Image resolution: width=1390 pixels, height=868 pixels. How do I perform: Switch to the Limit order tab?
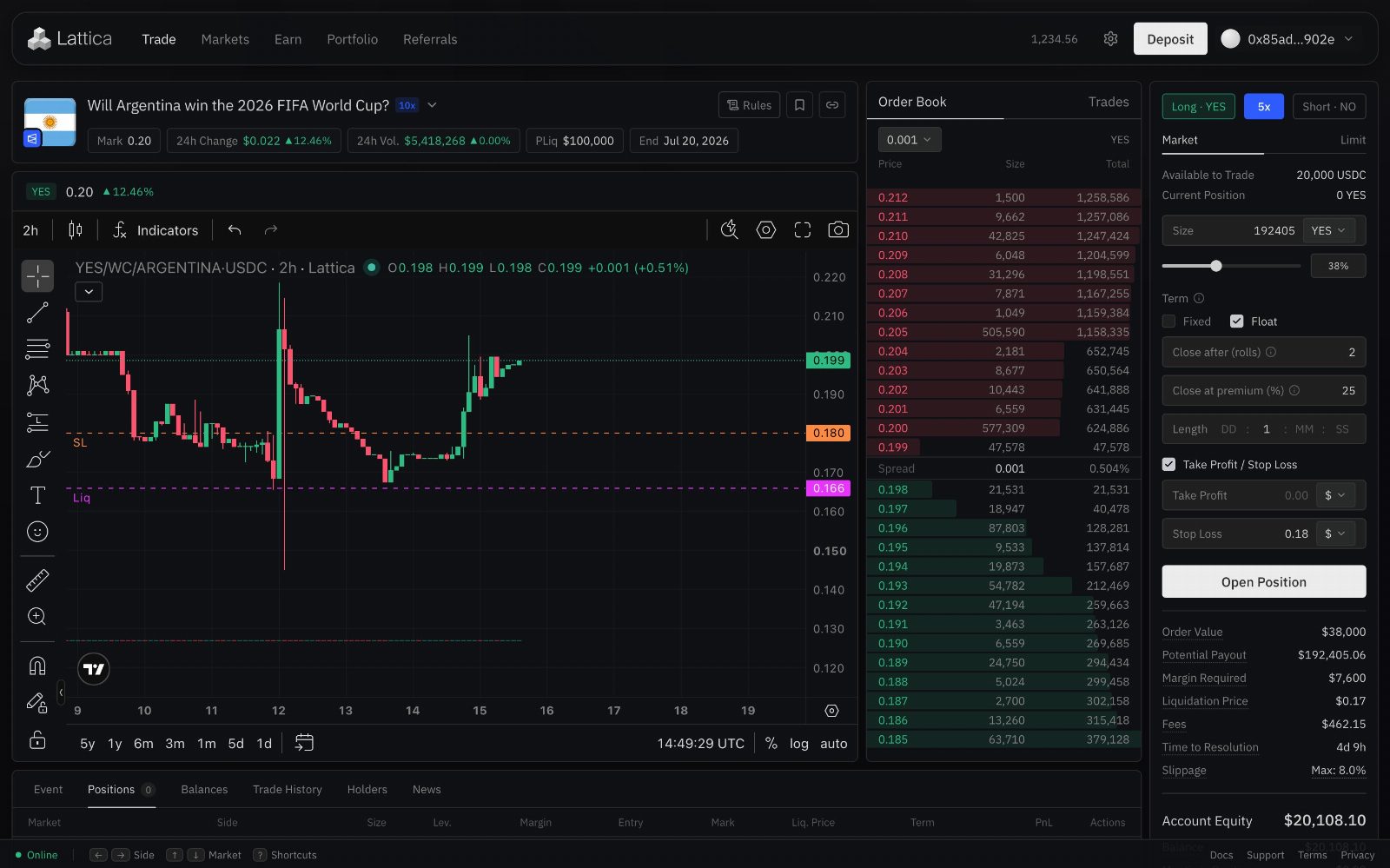pos(1353,140)
